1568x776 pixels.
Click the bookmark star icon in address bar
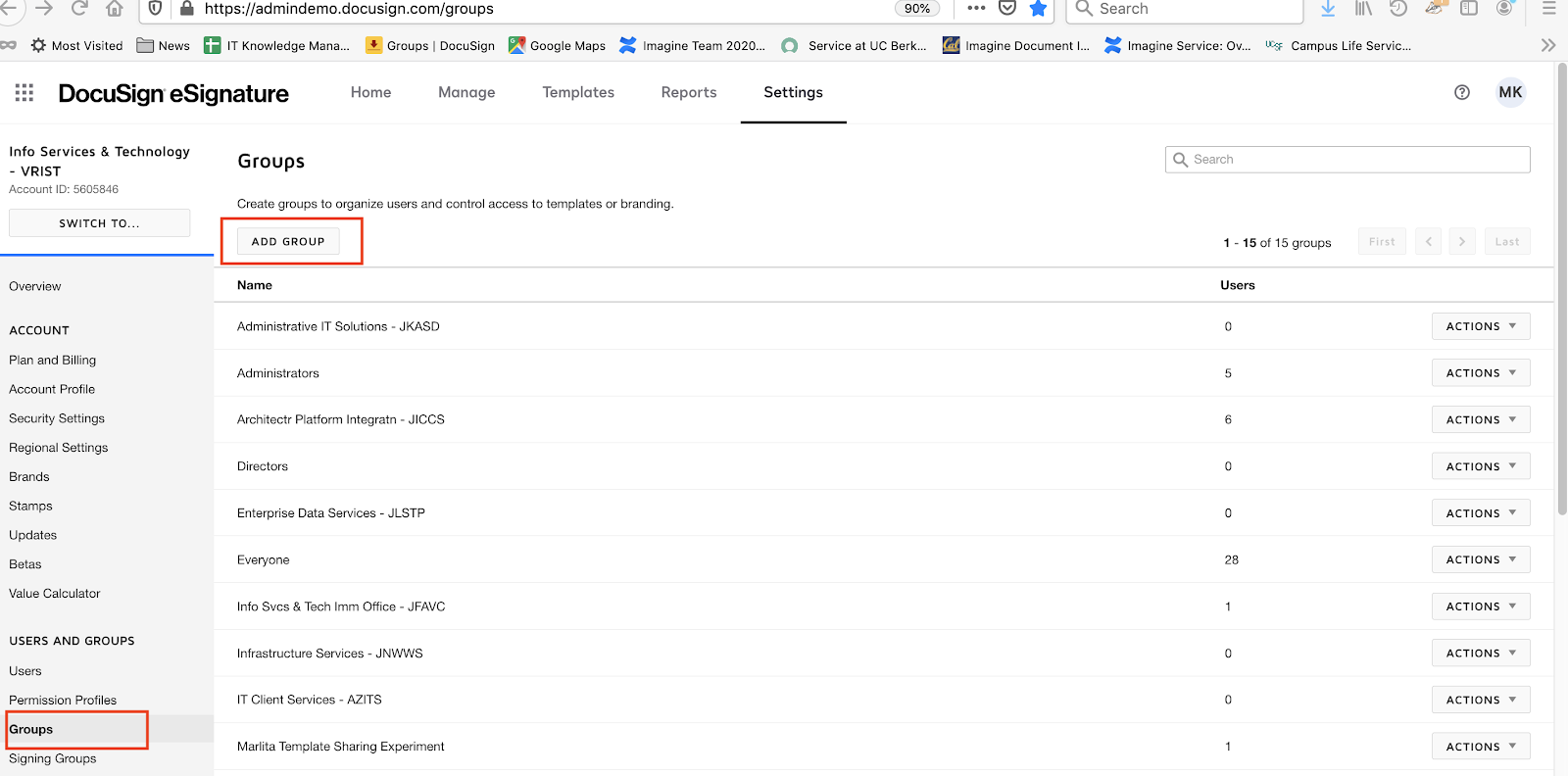pyautogui.click(x=1038, y=9)
